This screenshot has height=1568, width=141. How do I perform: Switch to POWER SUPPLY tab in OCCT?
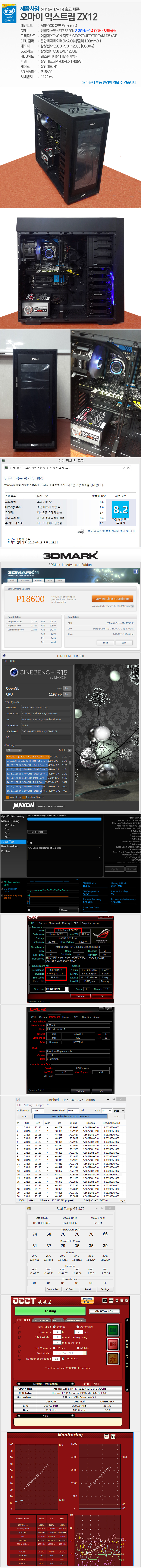[x=76, y=1320]
